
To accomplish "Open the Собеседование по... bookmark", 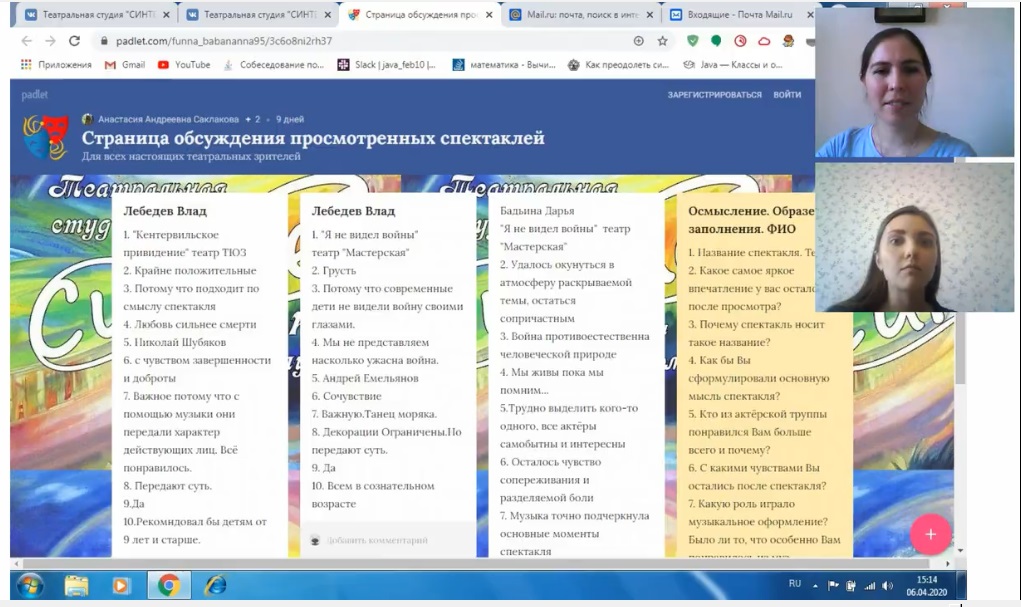I will (273, 64).
